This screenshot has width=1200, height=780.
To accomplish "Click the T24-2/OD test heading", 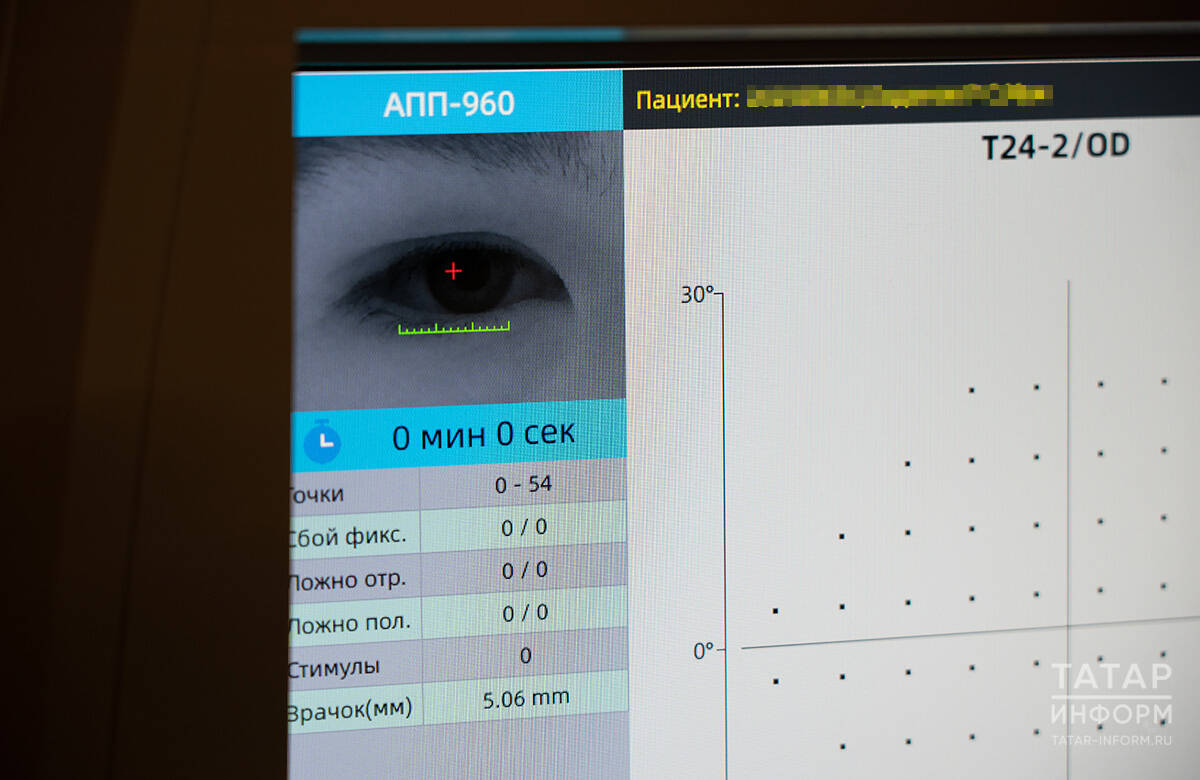I will point(1055,147).
